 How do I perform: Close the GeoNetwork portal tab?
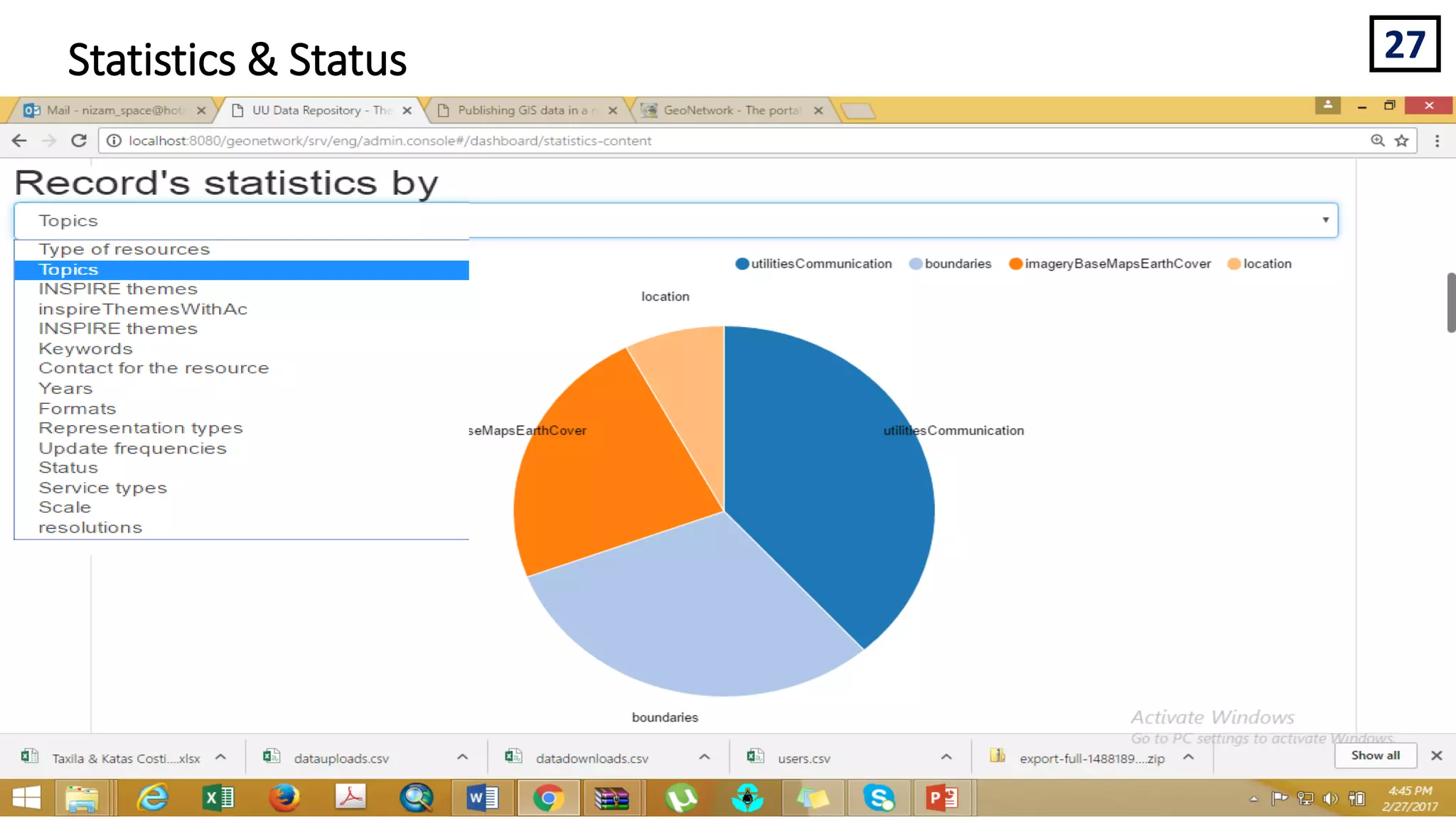(x=818, y=110)
